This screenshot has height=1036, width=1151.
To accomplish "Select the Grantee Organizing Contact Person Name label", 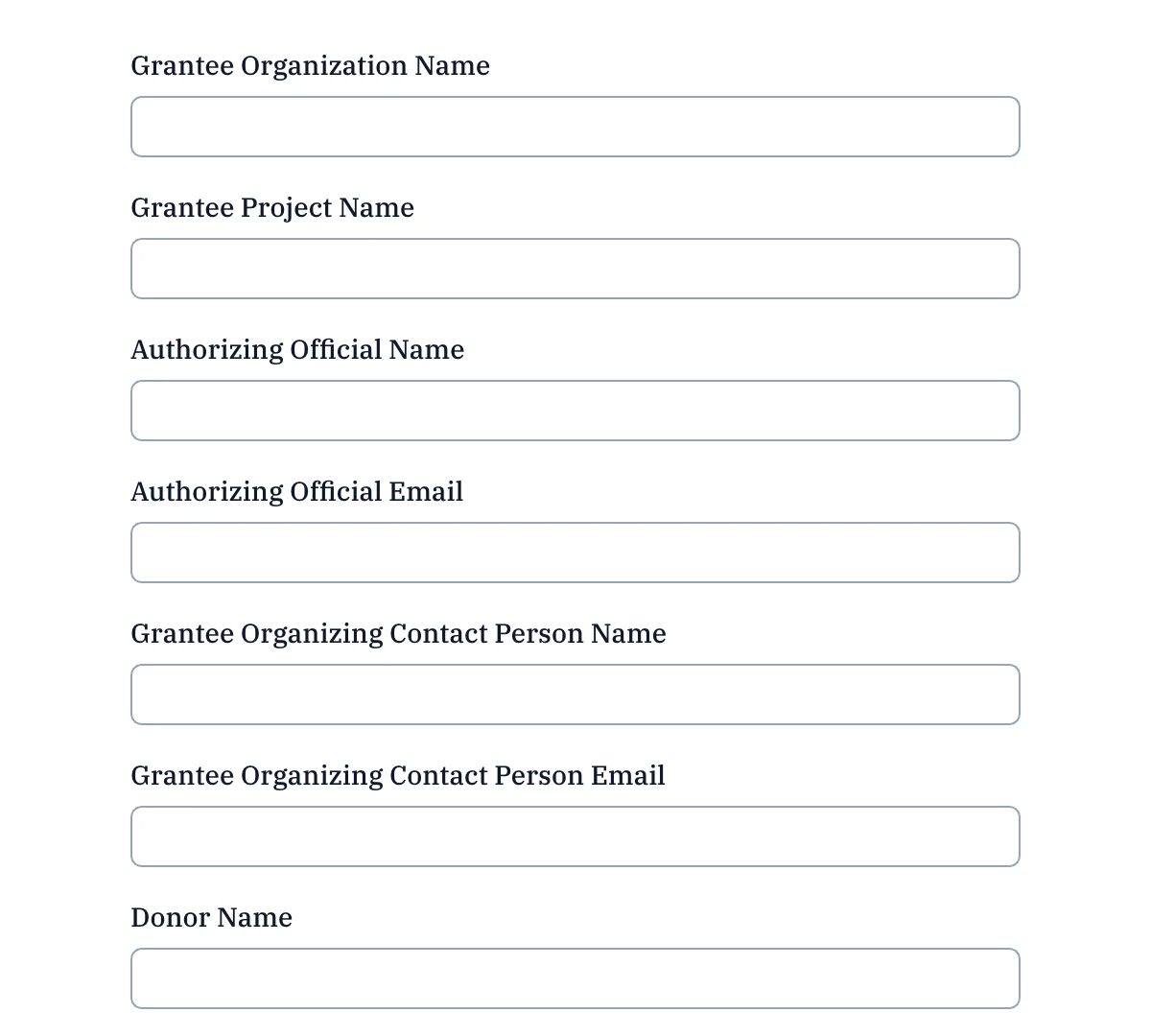I will (398, 633).
